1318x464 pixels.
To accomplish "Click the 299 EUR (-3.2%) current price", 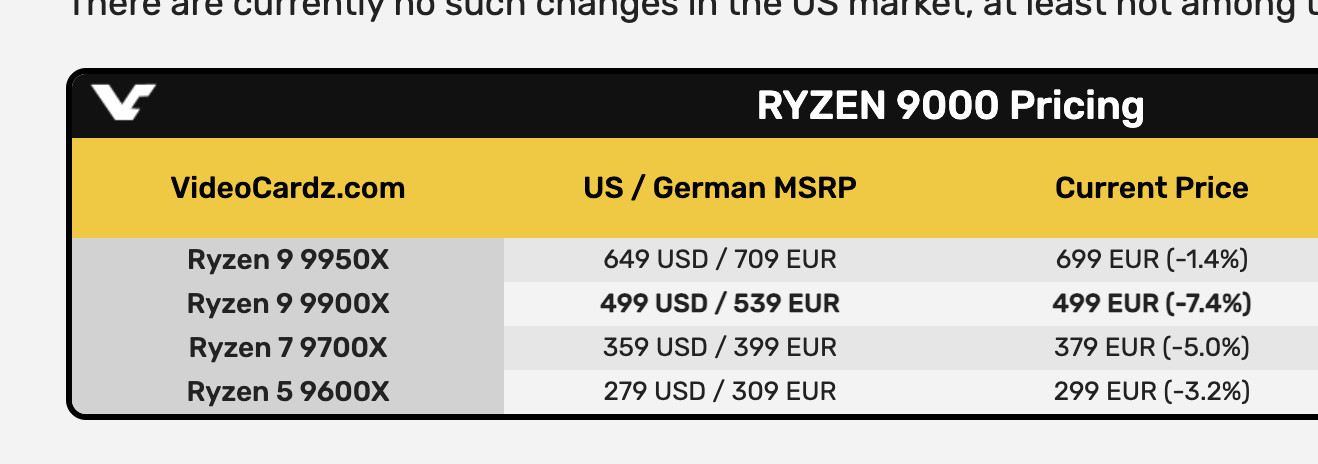I will click(x=1152, y=391).
